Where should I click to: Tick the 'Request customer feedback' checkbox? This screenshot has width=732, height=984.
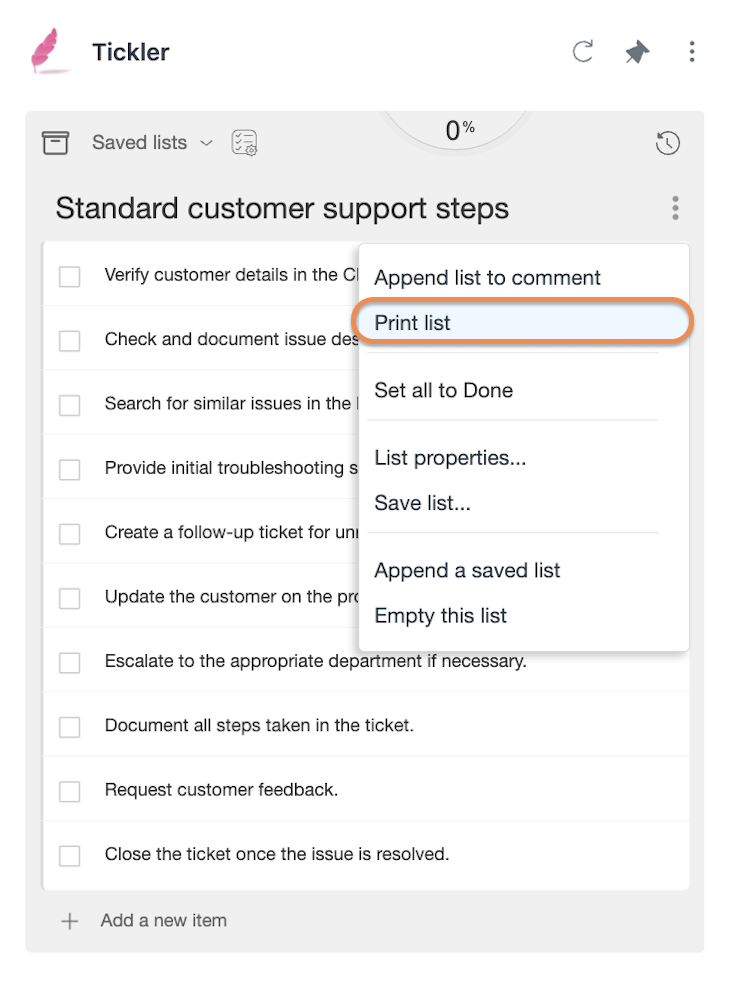(x=70, y=791)
